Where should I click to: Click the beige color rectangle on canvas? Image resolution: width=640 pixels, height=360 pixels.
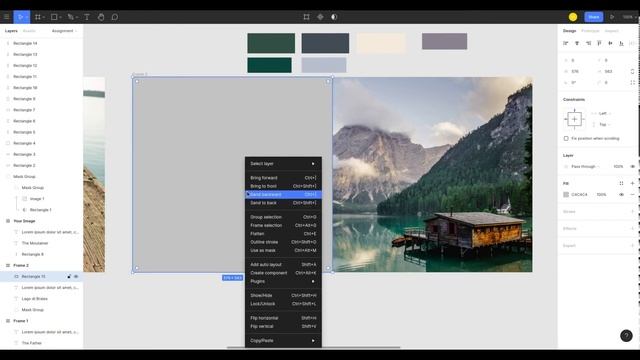[382, 43]
